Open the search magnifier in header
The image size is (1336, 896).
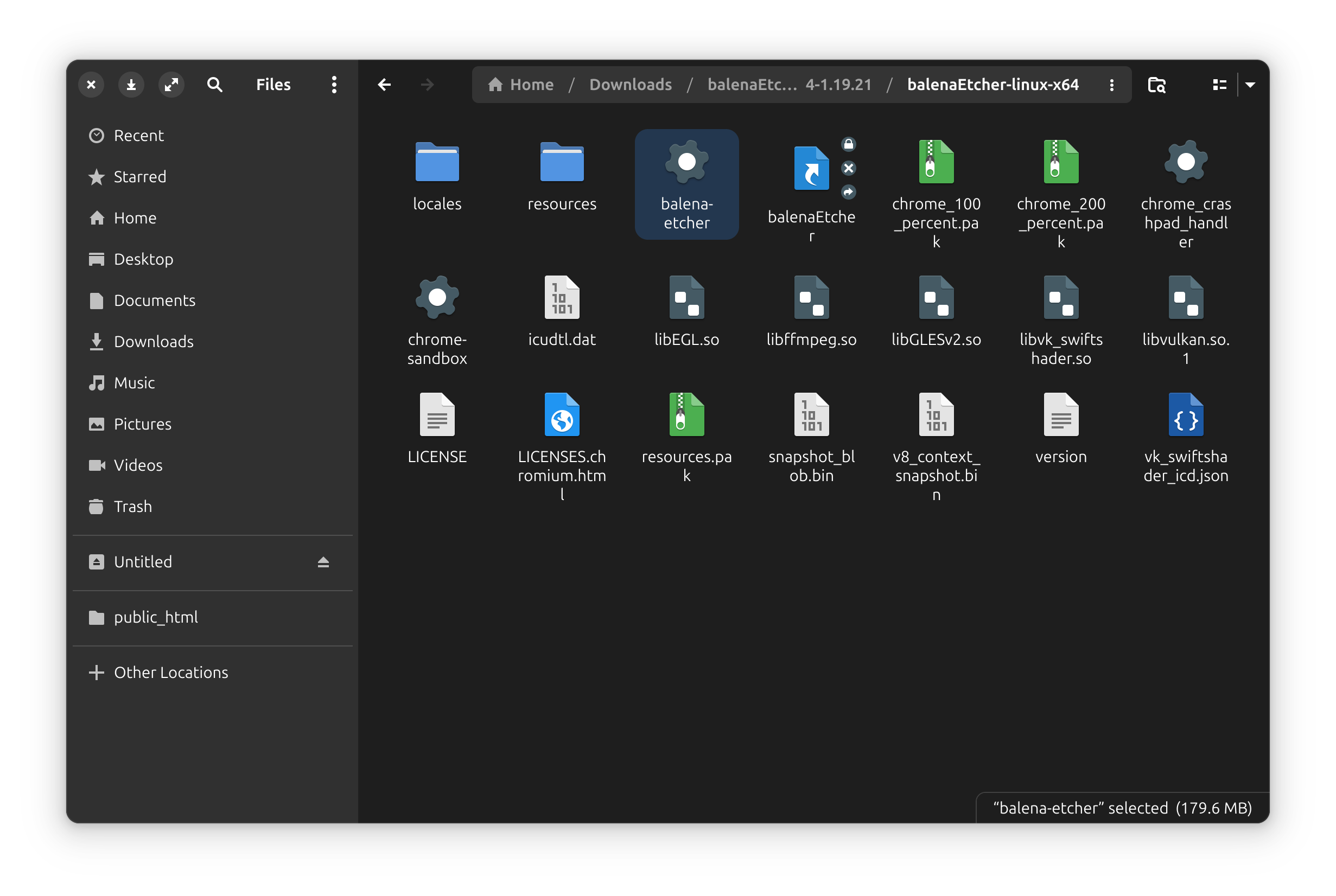tap(214, 85)
